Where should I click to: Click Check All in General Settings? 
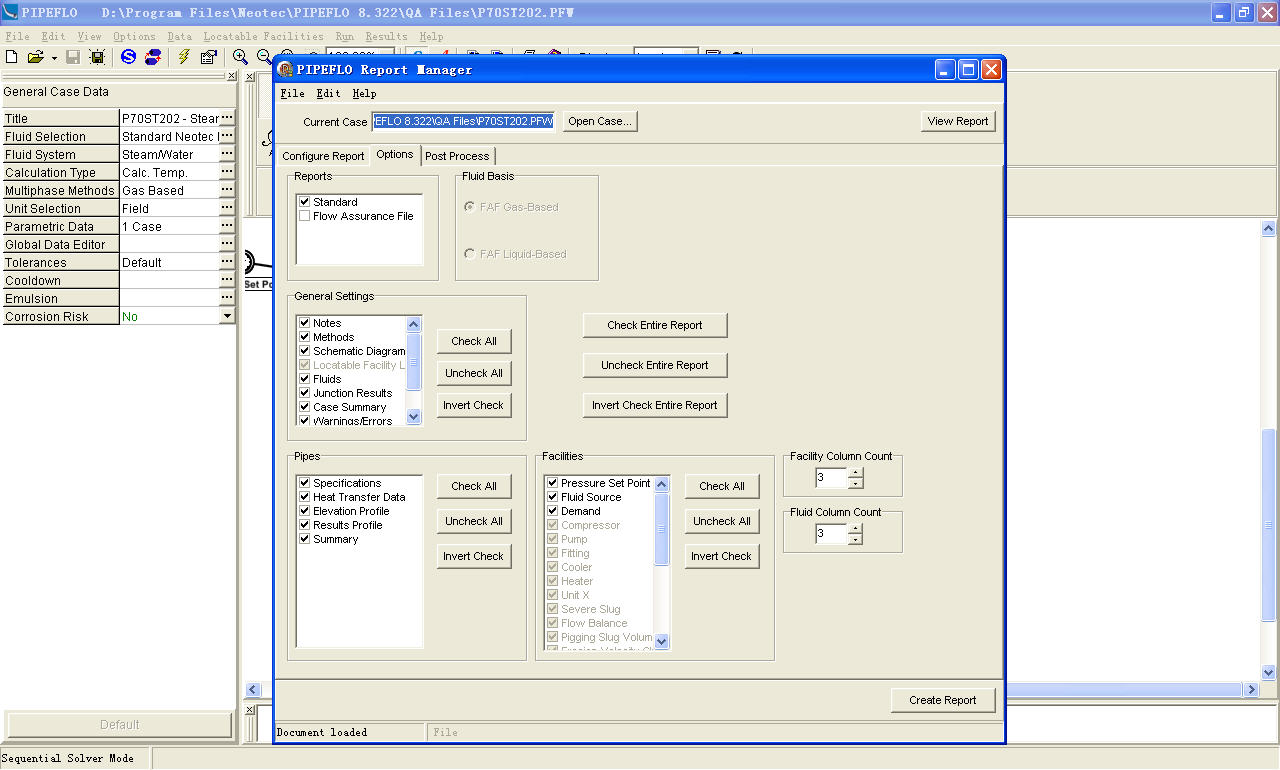click(x=474, y=341)
